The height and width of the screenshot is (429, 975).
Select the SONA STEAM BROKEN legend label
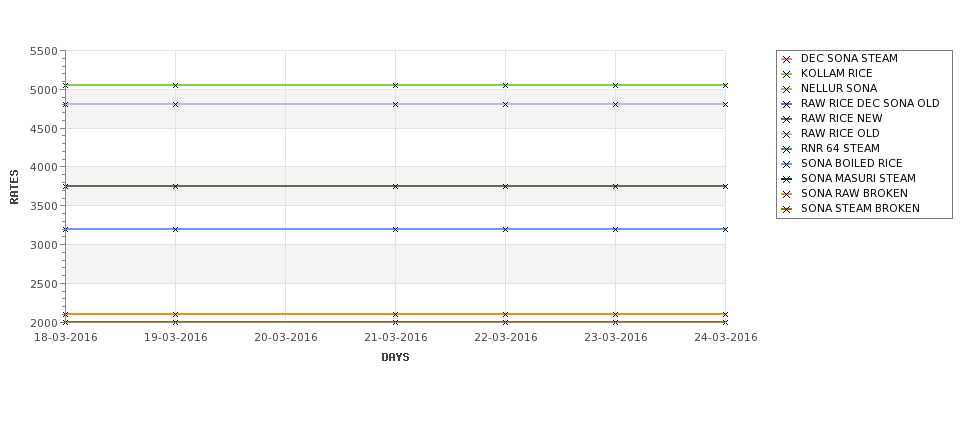(860, 208)
